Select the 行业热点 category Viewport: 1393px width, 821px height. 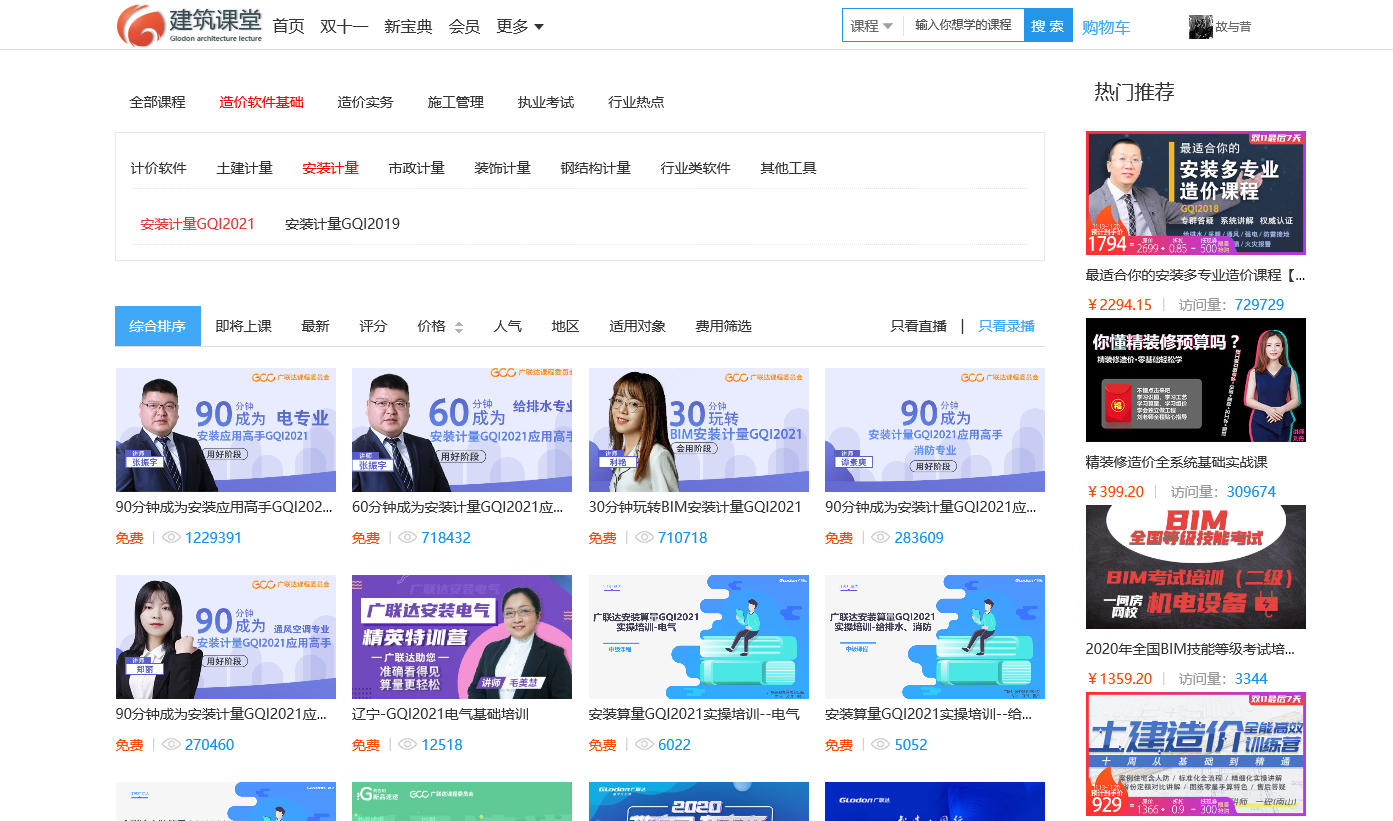(x=636, y=102)
